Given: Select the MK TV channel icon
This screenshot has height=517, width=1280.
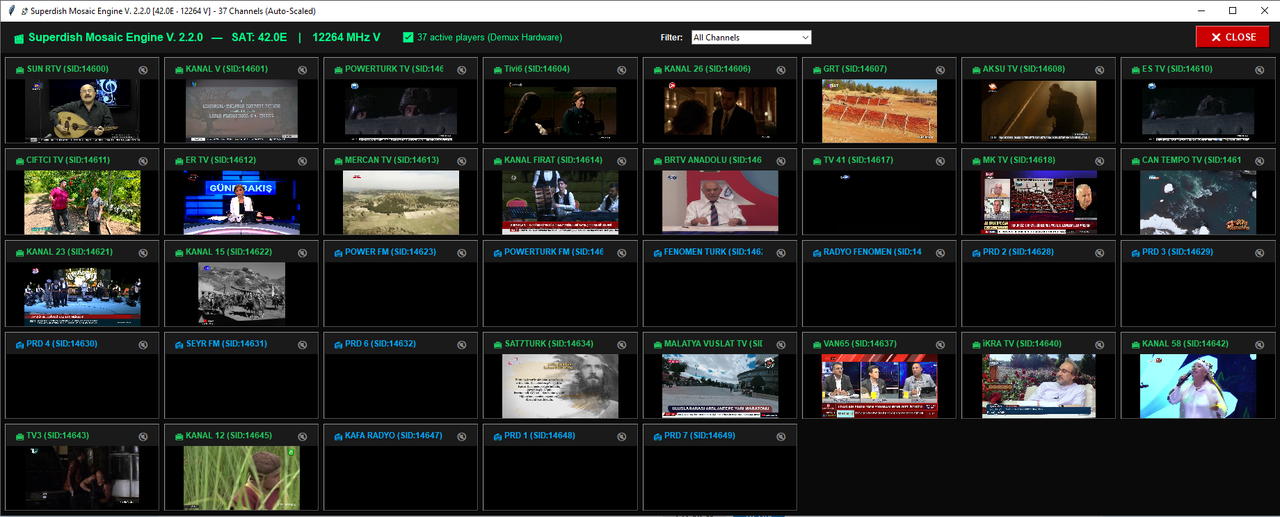Looking at the screenshot, I should 976,161.
